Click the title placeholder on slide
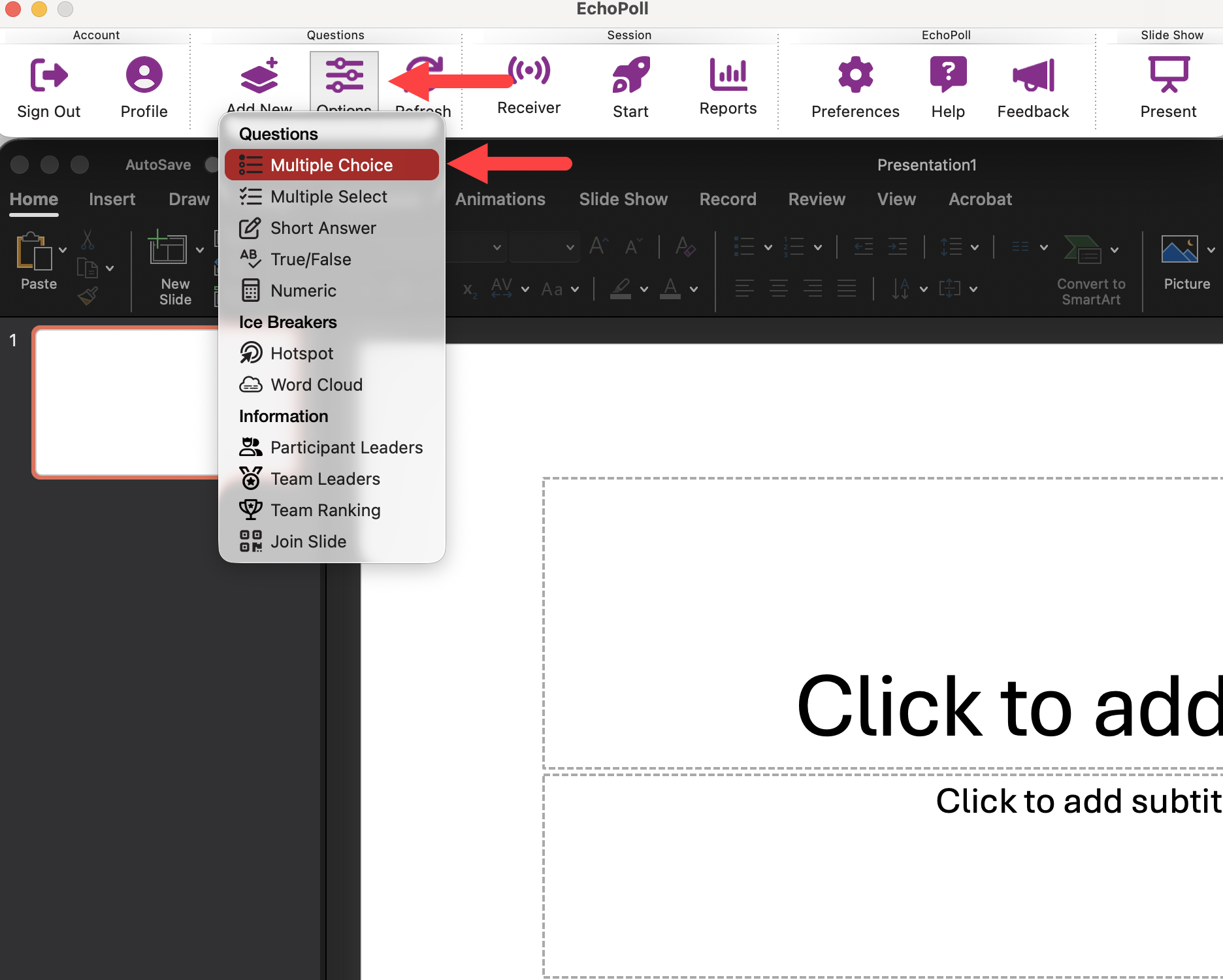Image resolution: width=1223 pixels, height=980 pixels. [883, 623]
